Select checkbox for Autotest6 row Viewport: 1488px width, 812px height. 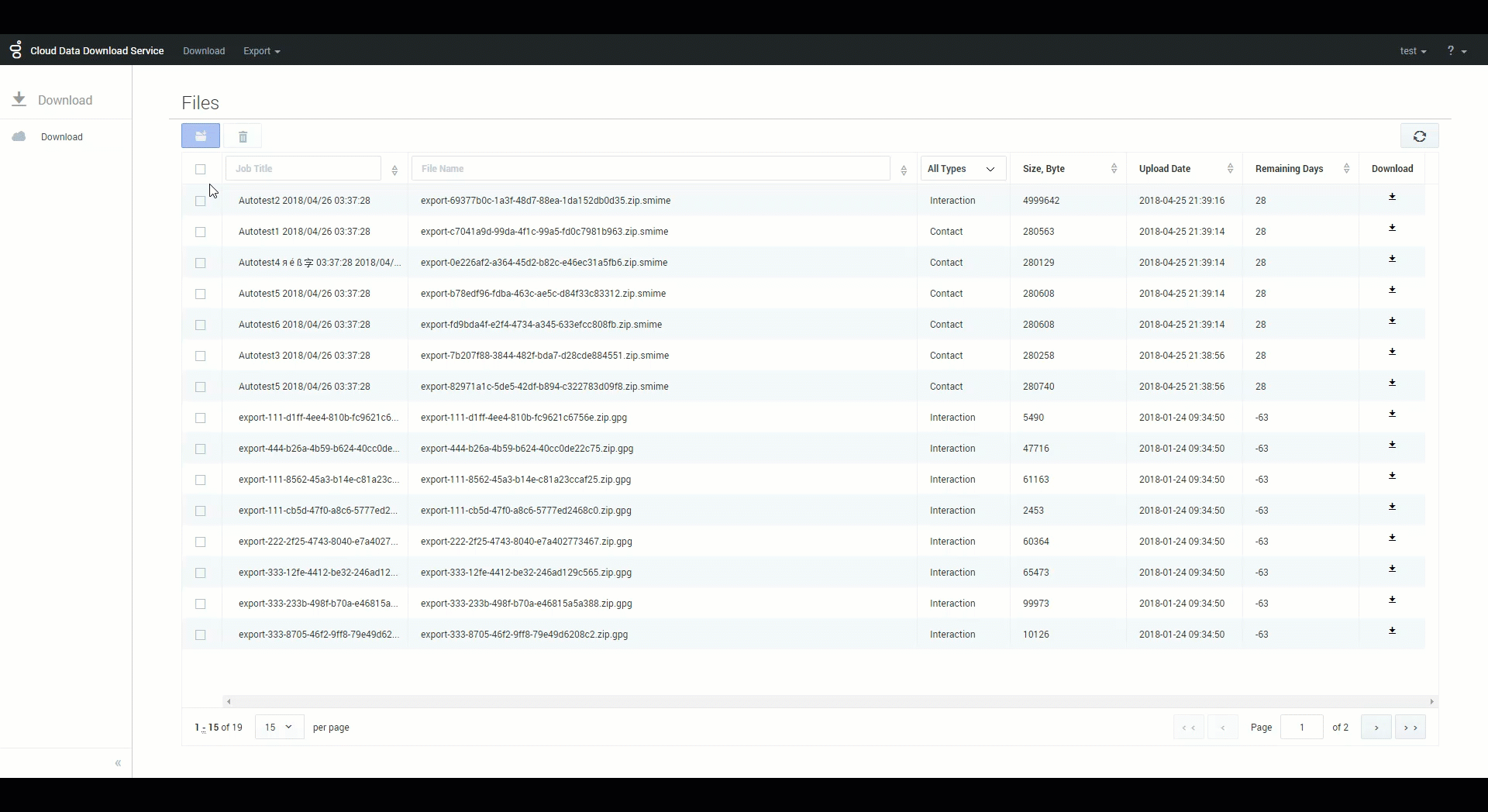point(201,325)
